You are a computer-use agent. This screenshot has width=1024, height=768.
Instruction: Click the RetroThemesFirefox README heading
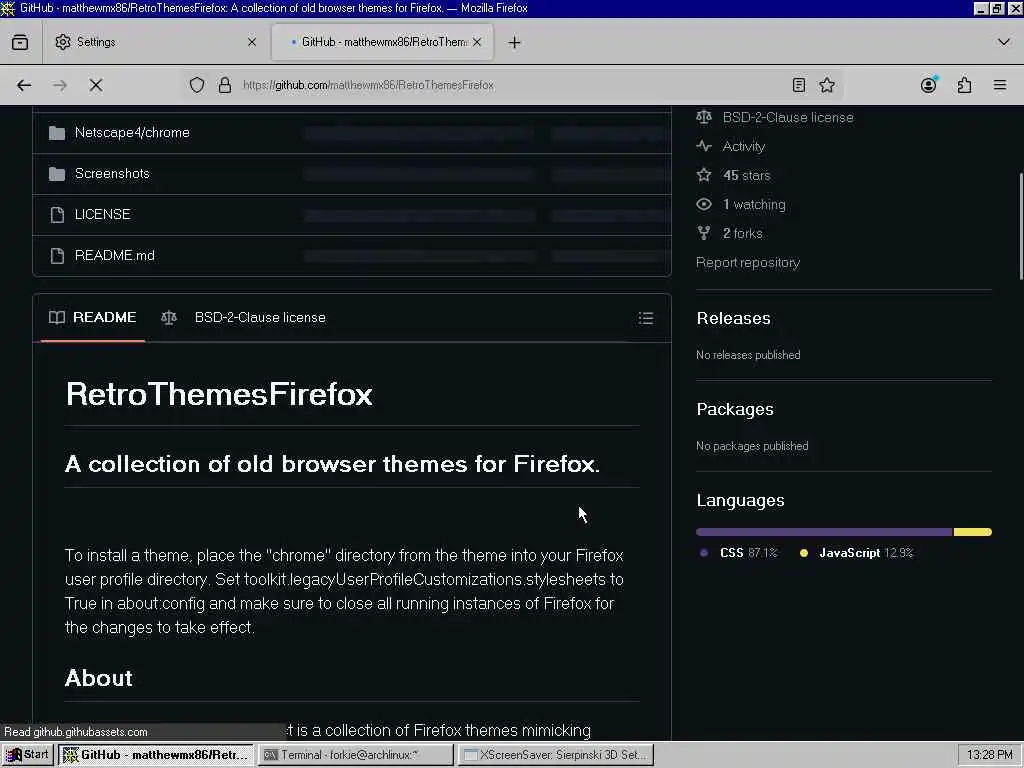(x=219, y=394)
